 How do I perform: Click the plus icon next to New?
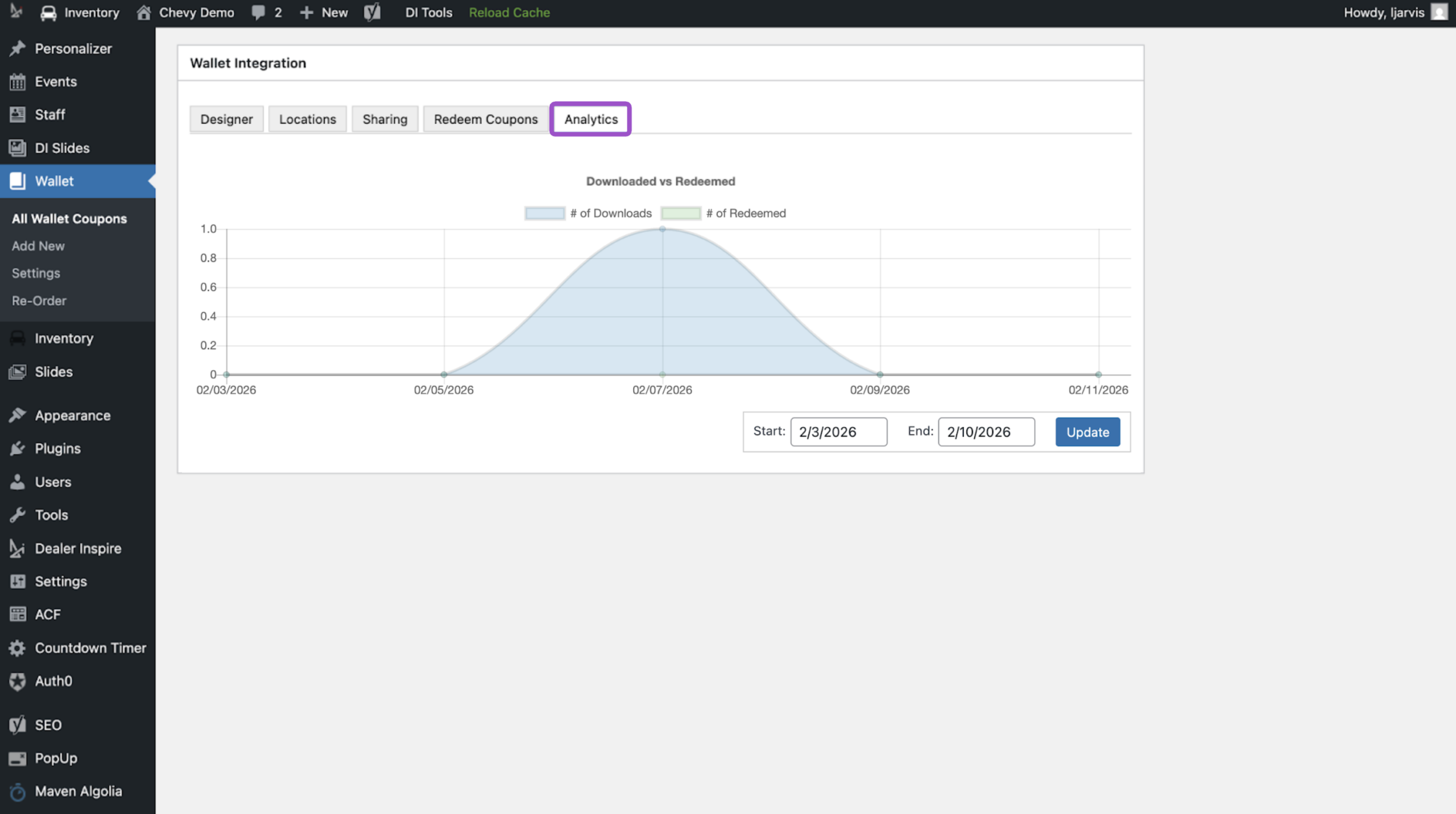tap(307, 13)
